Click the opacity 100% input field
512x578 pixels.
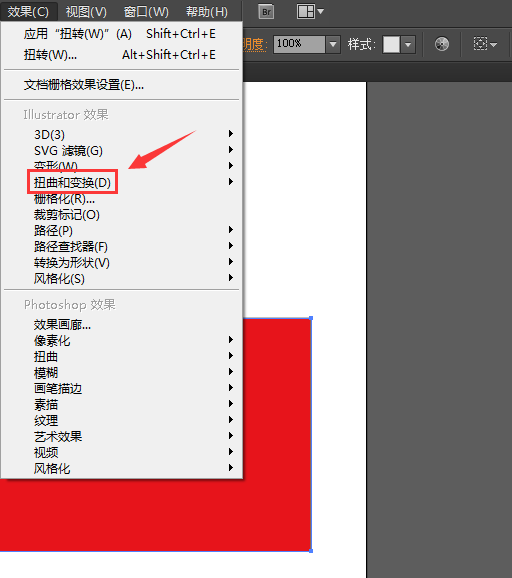299,44
